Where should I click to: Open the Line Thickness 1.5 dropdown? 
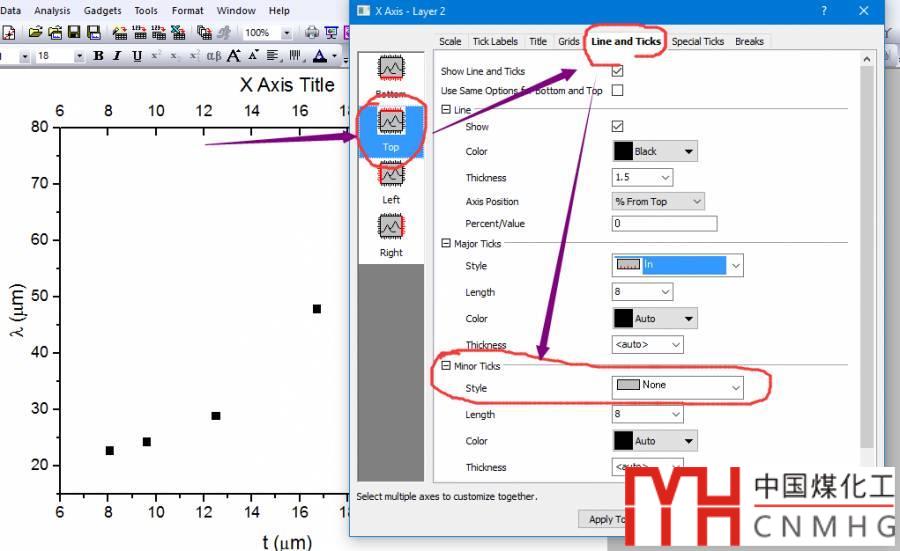tap(666, 177)
